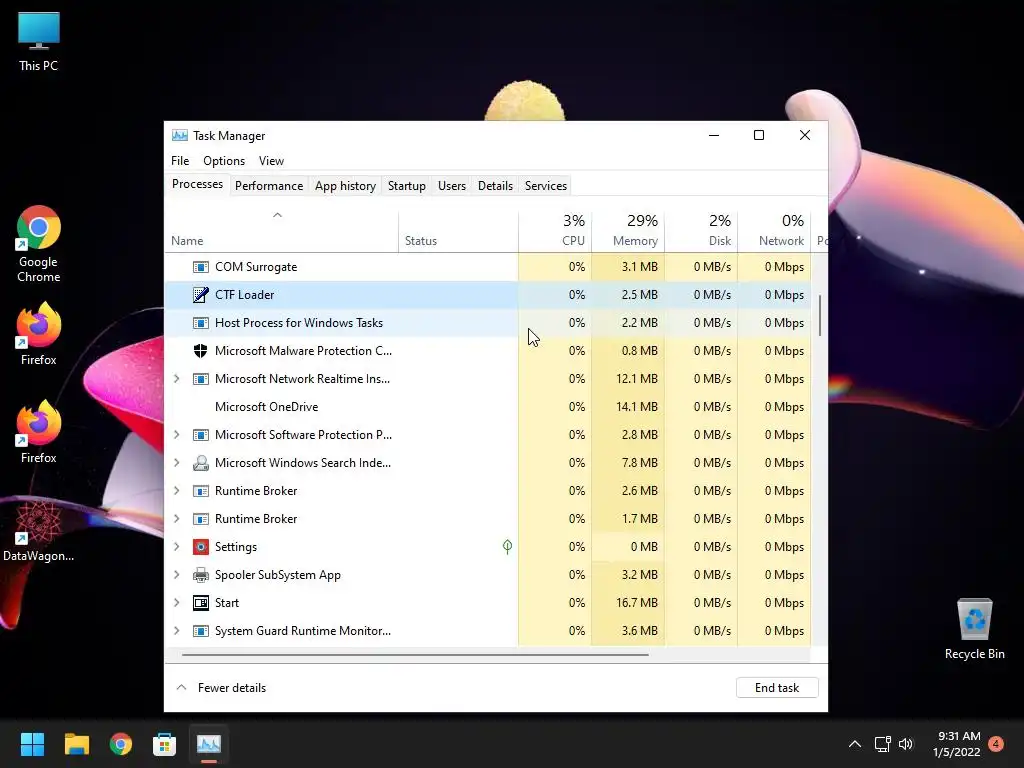The image size is (1024, 768).
Task: Sort by Network usage column
Action: click(x=775, y=232)
